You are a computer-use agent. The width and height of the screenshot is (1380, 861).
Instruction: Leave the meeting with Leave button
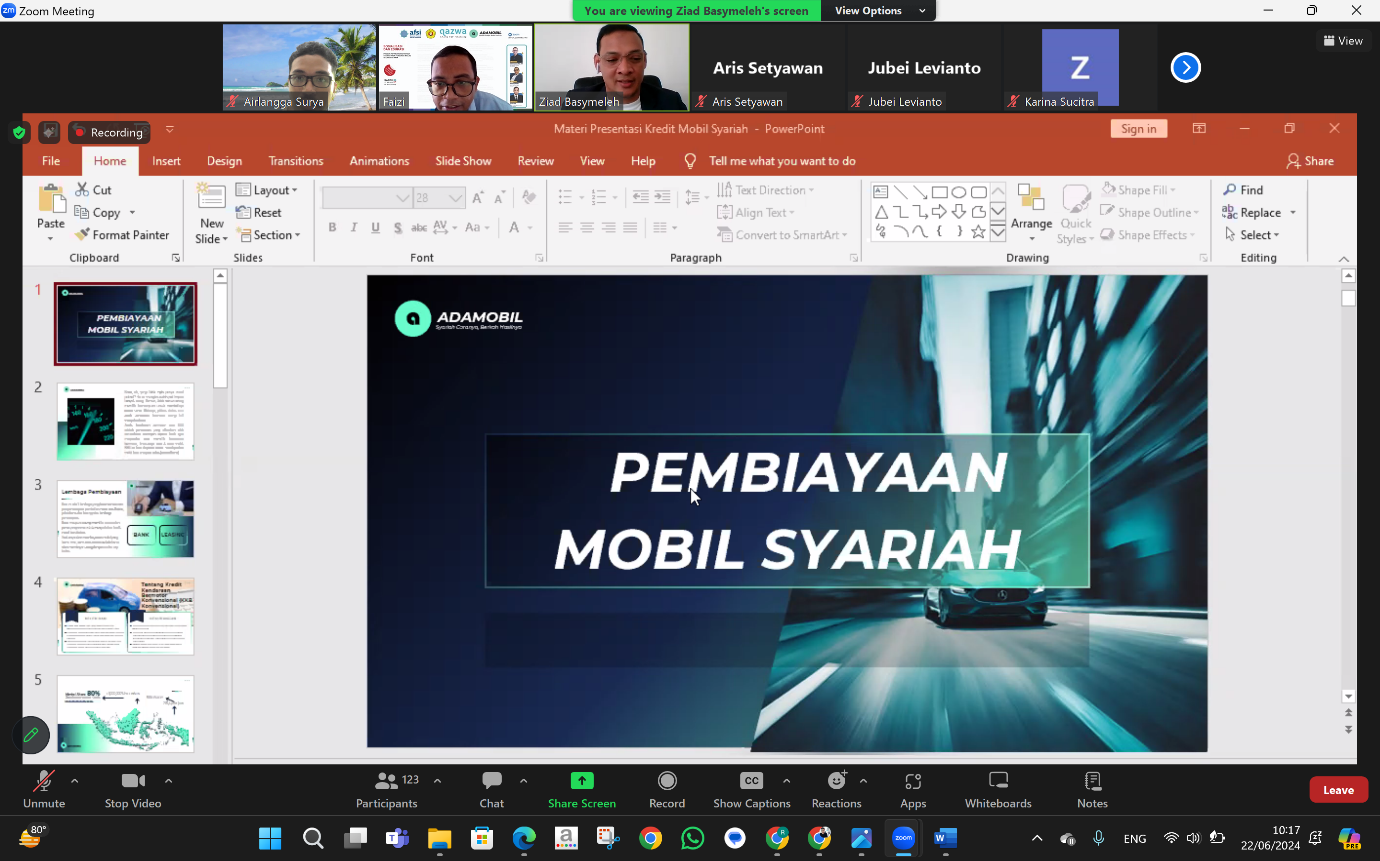[x=1338, y=790]
